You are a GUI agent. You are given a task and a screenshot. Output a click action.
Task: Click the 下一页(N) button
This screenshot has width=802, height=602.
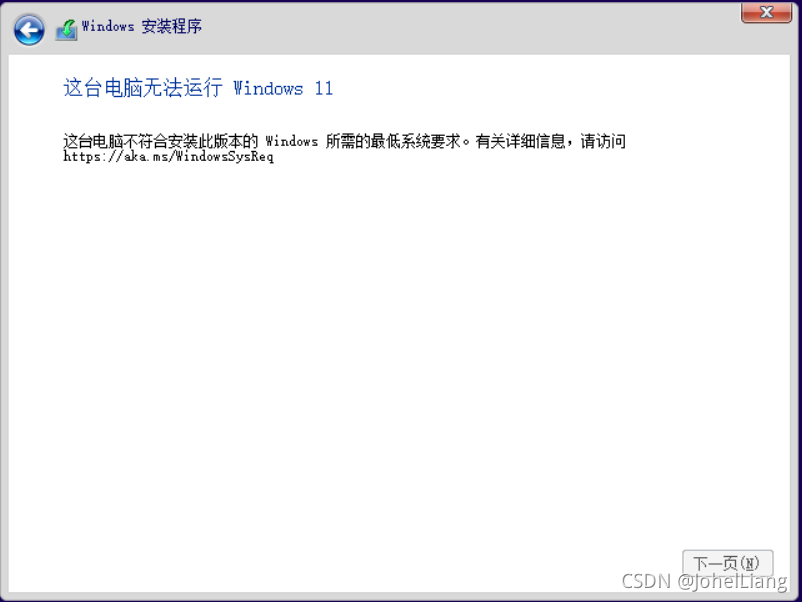pos(727,563)
